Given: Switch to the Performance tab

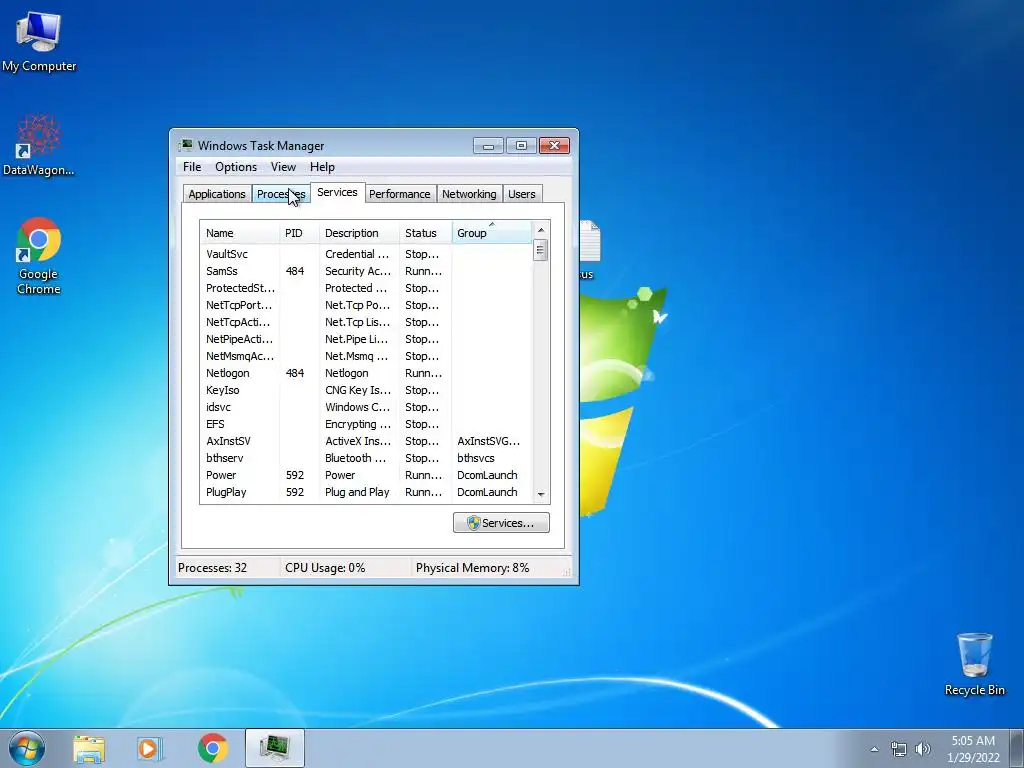Looking at the screenshot, I should (400, 194).
